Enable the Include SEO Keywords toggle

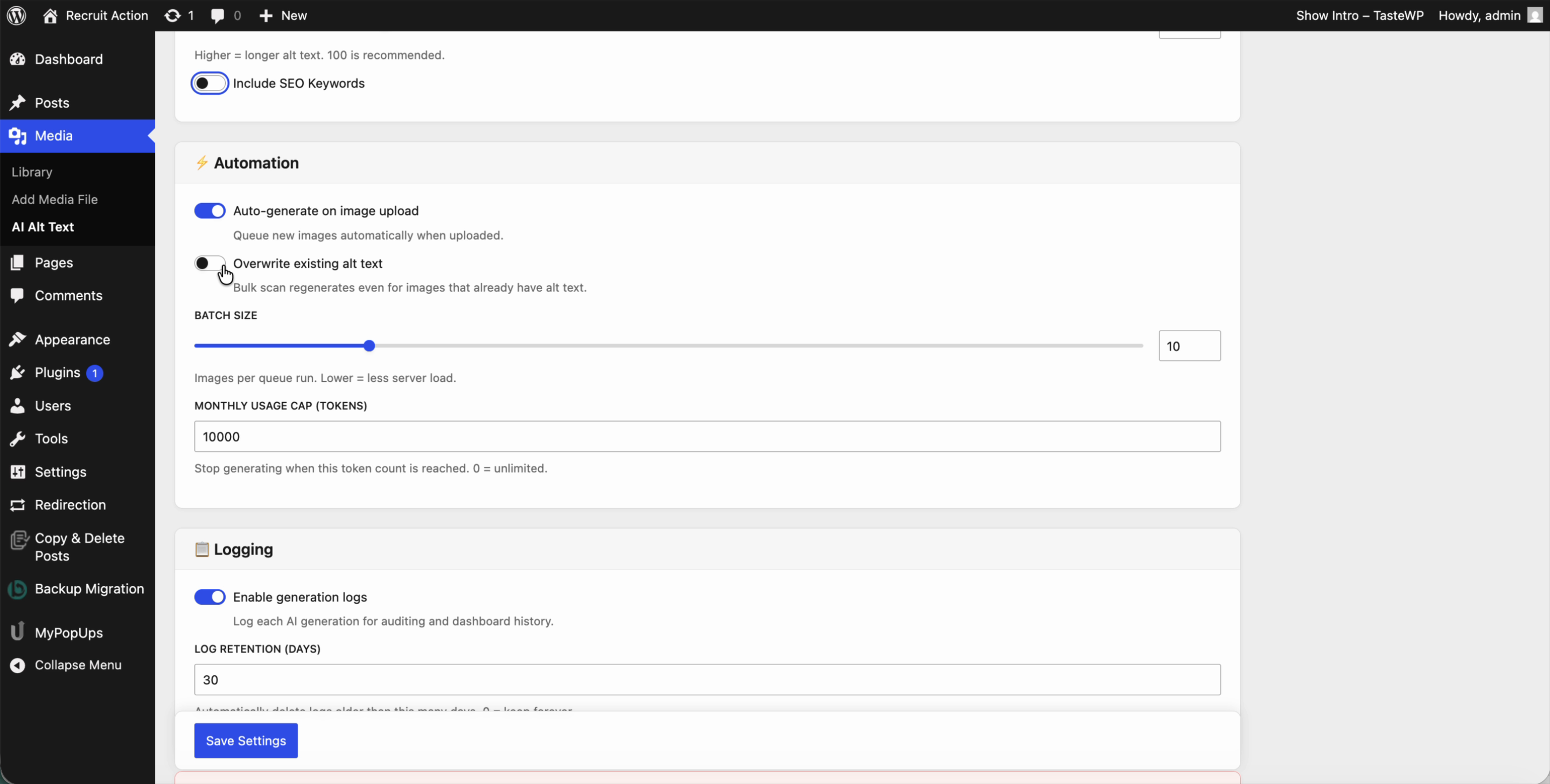209,82
